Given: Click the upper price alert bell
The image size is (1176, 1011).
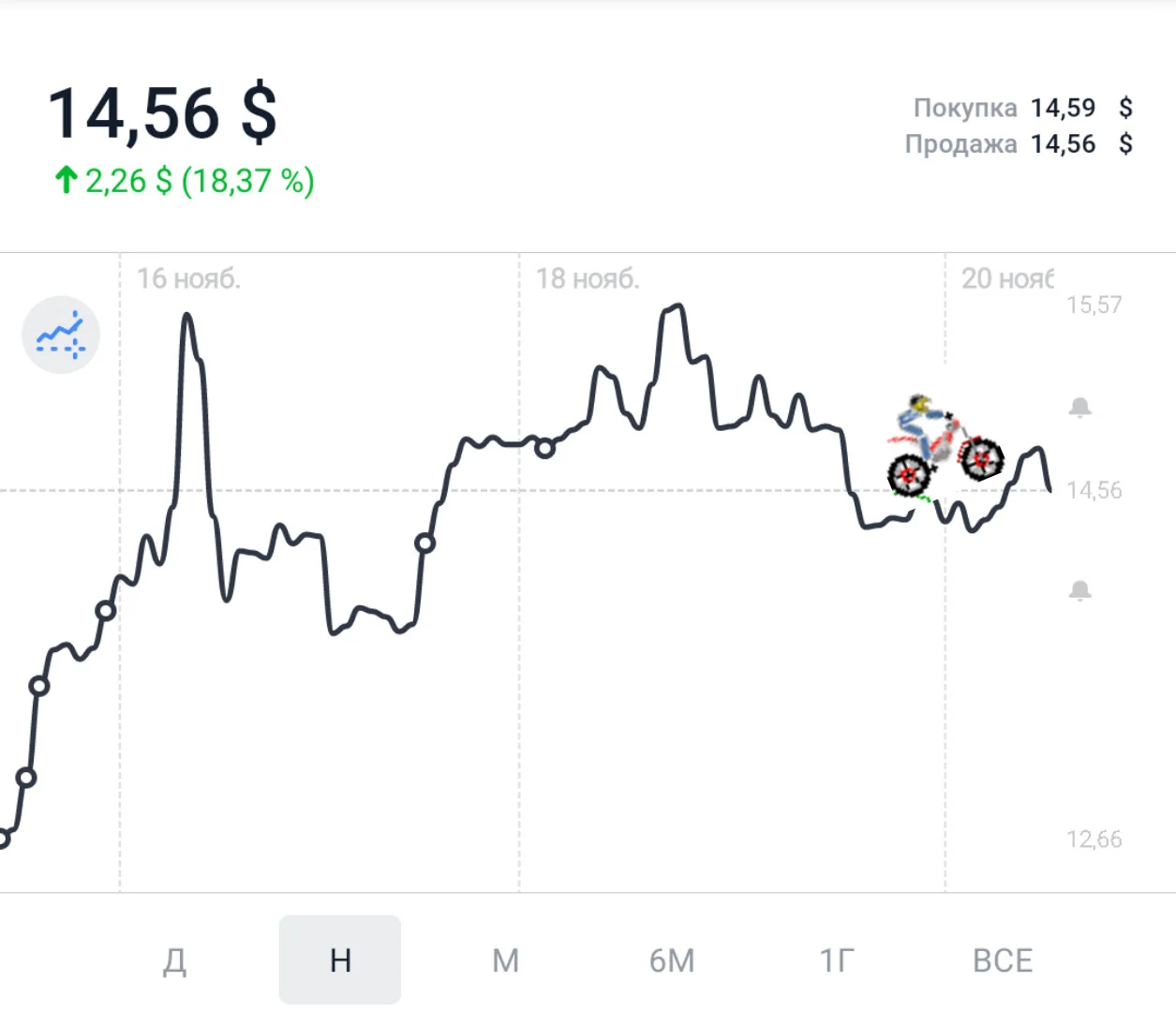Looking at the screenshot, I should [1080, 408].
